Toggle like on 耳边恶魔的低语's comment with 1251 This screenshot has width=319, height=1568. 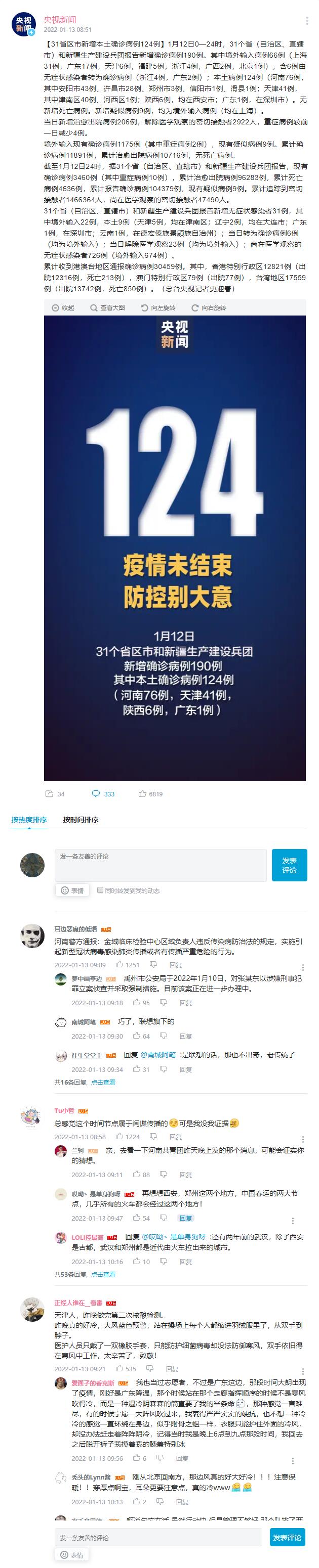pyautogui.click(x=128, y=965)
